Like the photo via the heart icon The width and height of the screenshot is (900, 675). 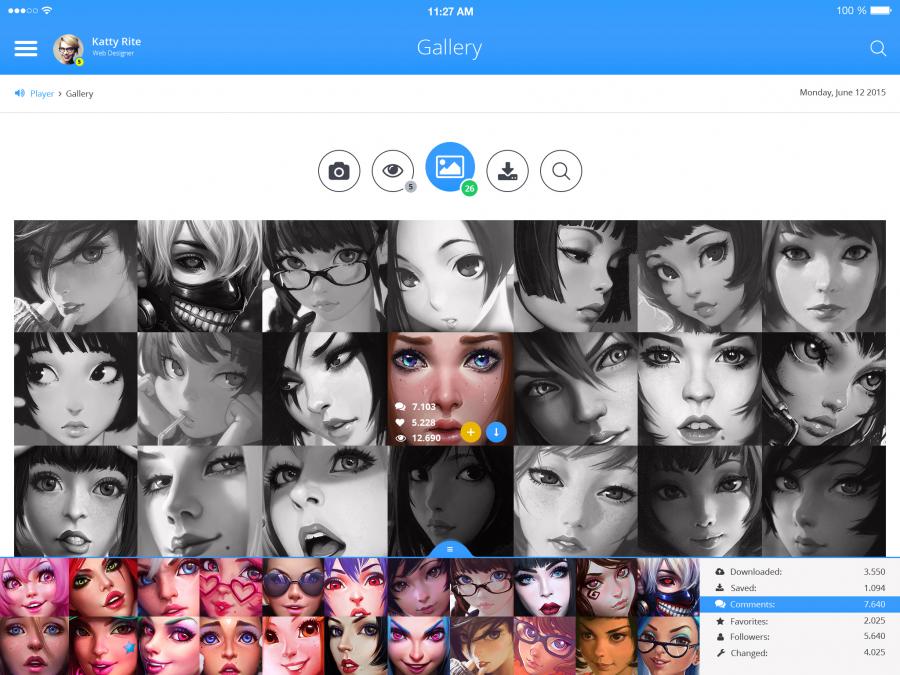coord(401,422)
